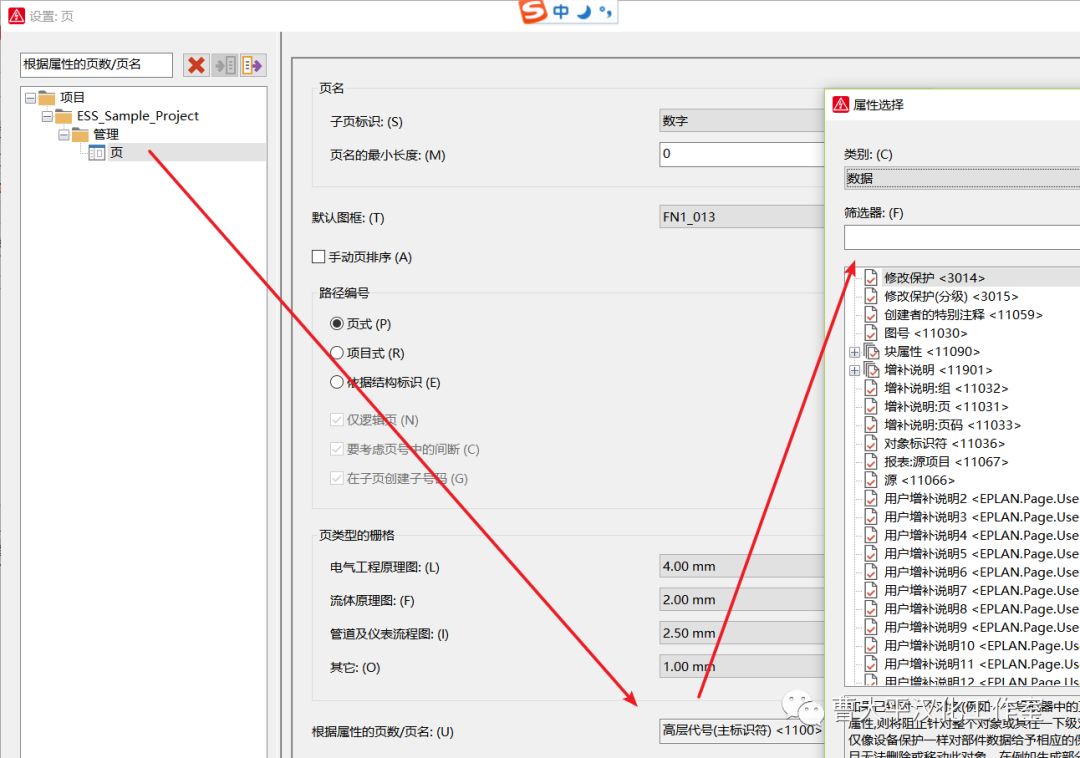Click the 其它 grid field 1.00 mm

coord(742,666)
